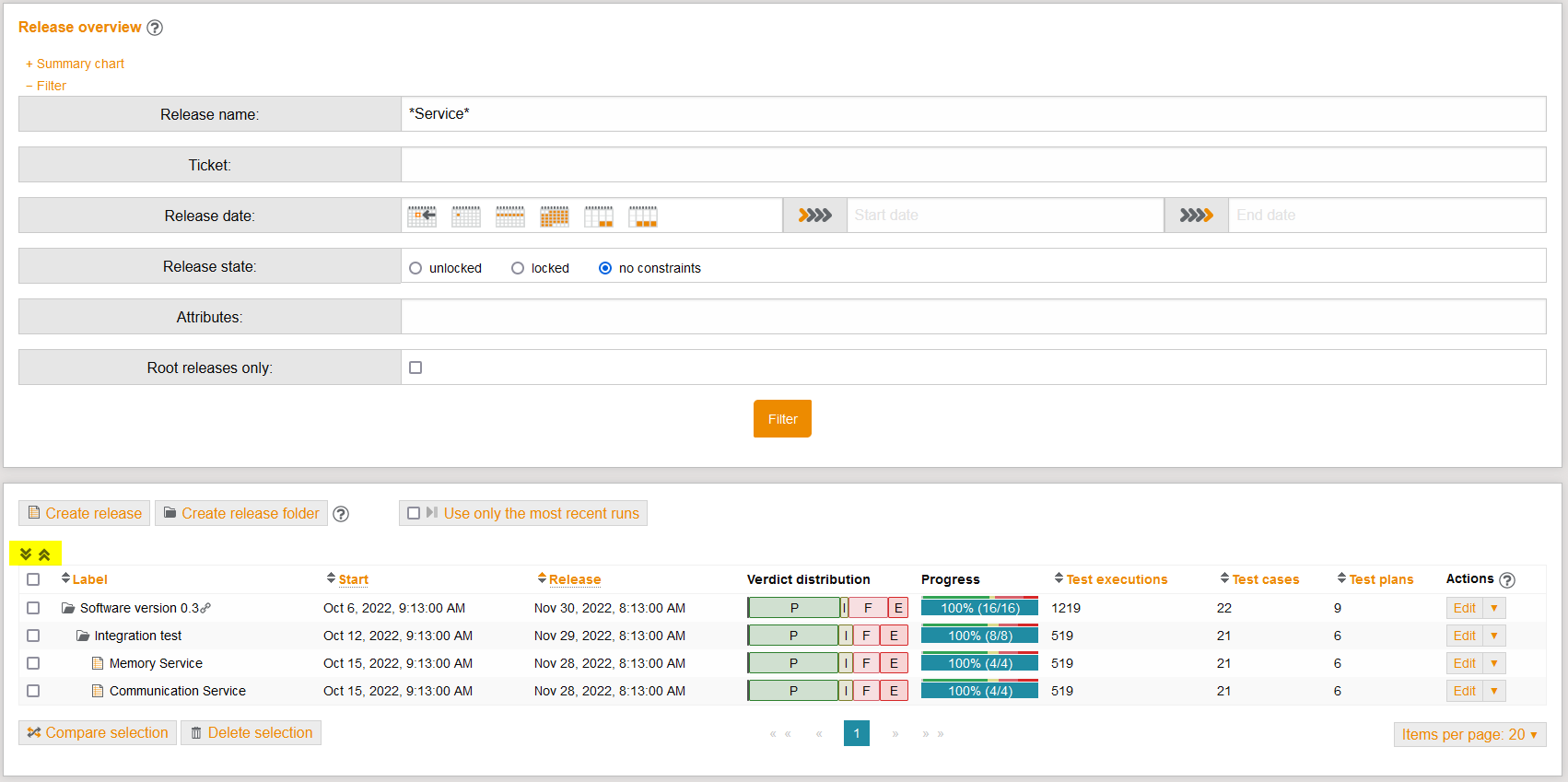Select the unlocked release state radio button
1568x782 pixels.
click(x=415, y=268)
